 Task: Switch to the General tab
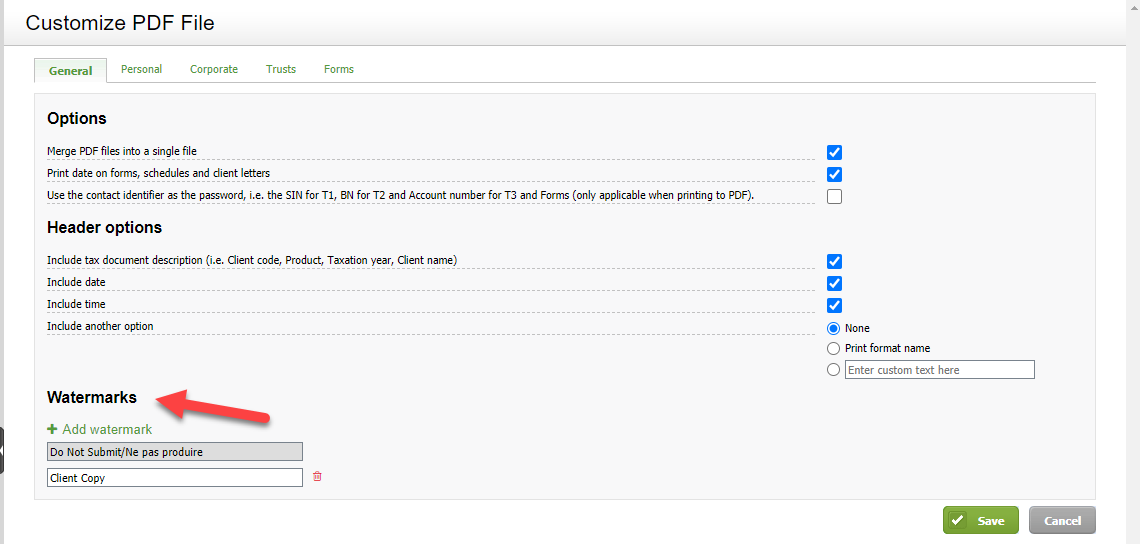pyautogui.click(x=71, y=71)
